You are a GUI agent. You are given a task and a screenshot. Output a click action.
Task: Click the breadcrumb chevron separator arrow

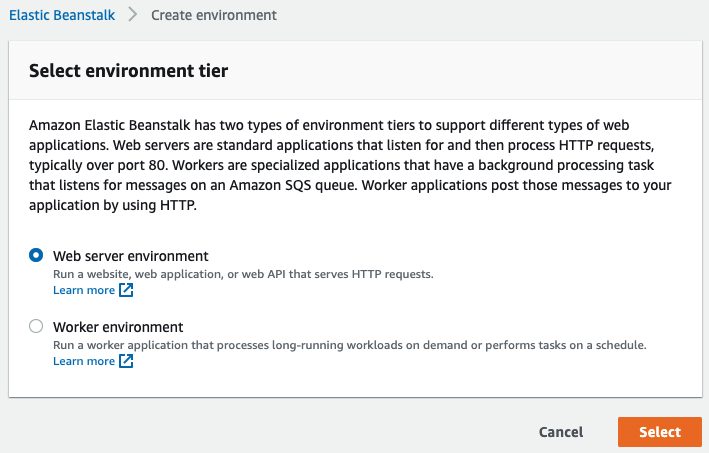coord(132,14)
